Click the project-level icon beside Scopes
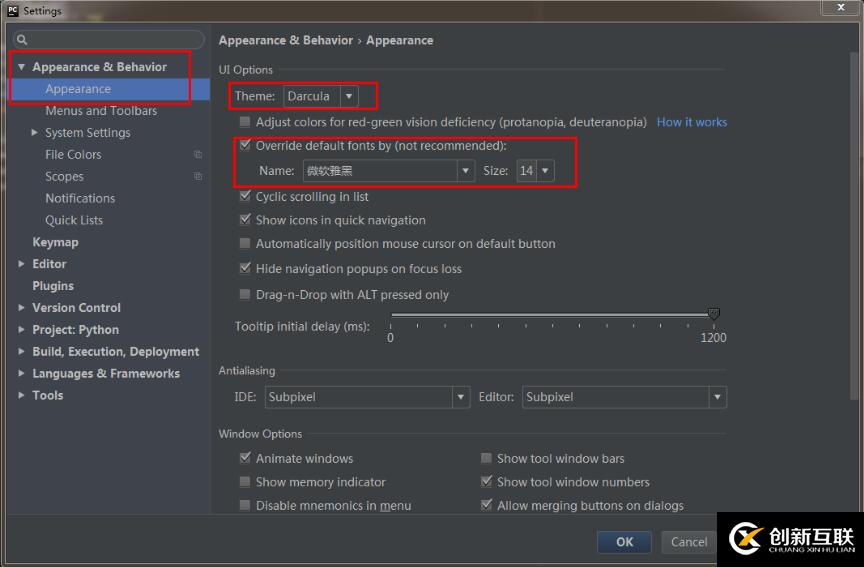 198,177
